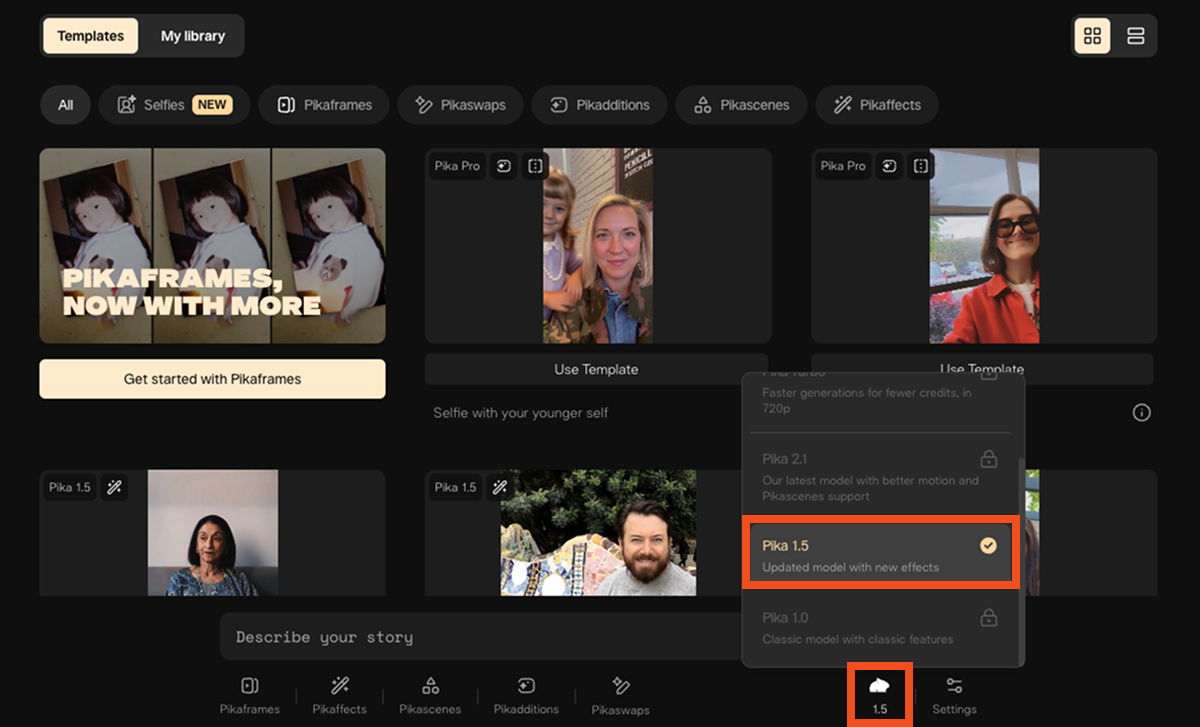1200x727 pixels.
Task: Click 'Selfie with your younger self' caption
Action: (520, 412)
